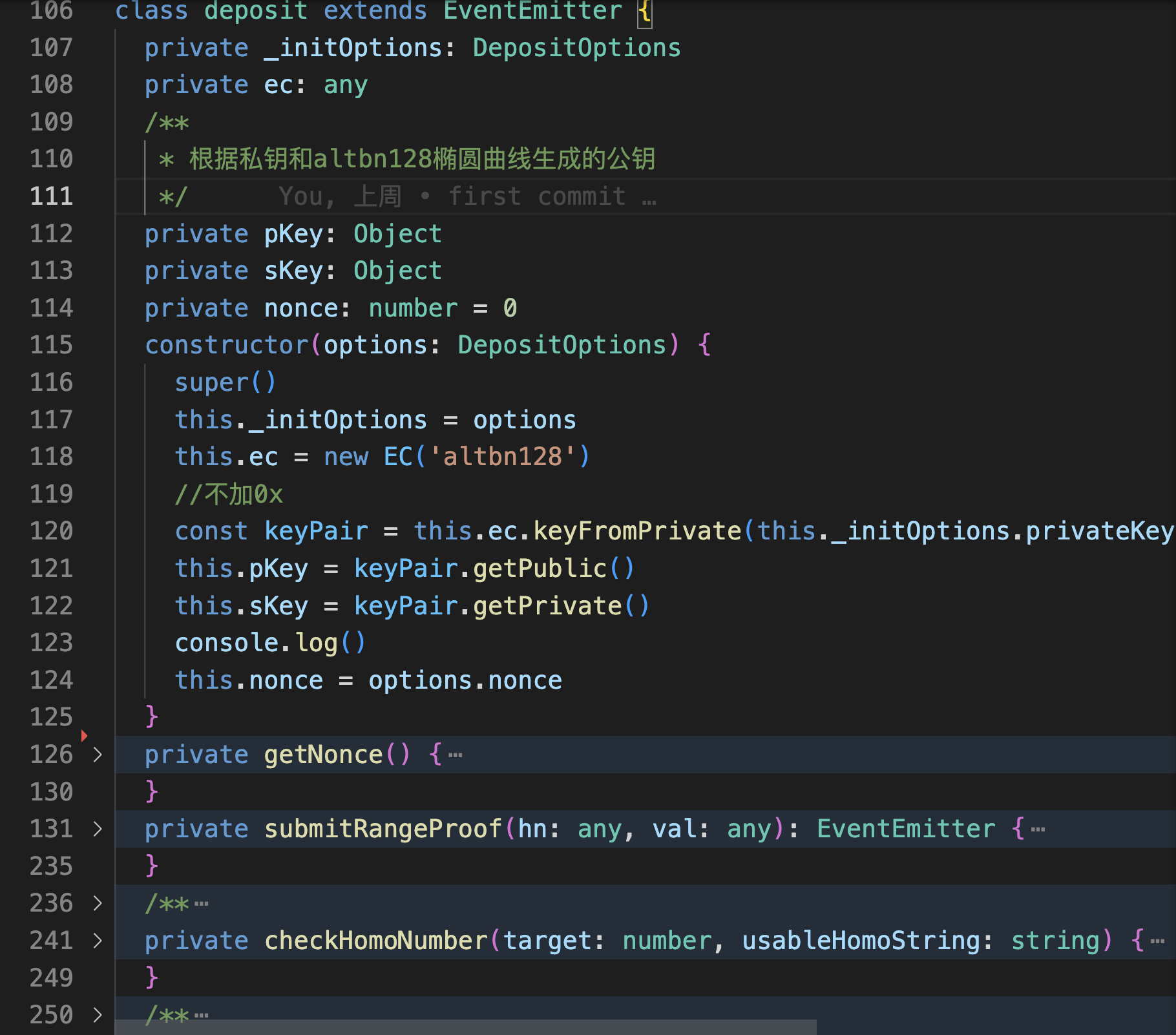Click the deposit class name
This screenshot has height=1035, width=1176.
point(256,11)
